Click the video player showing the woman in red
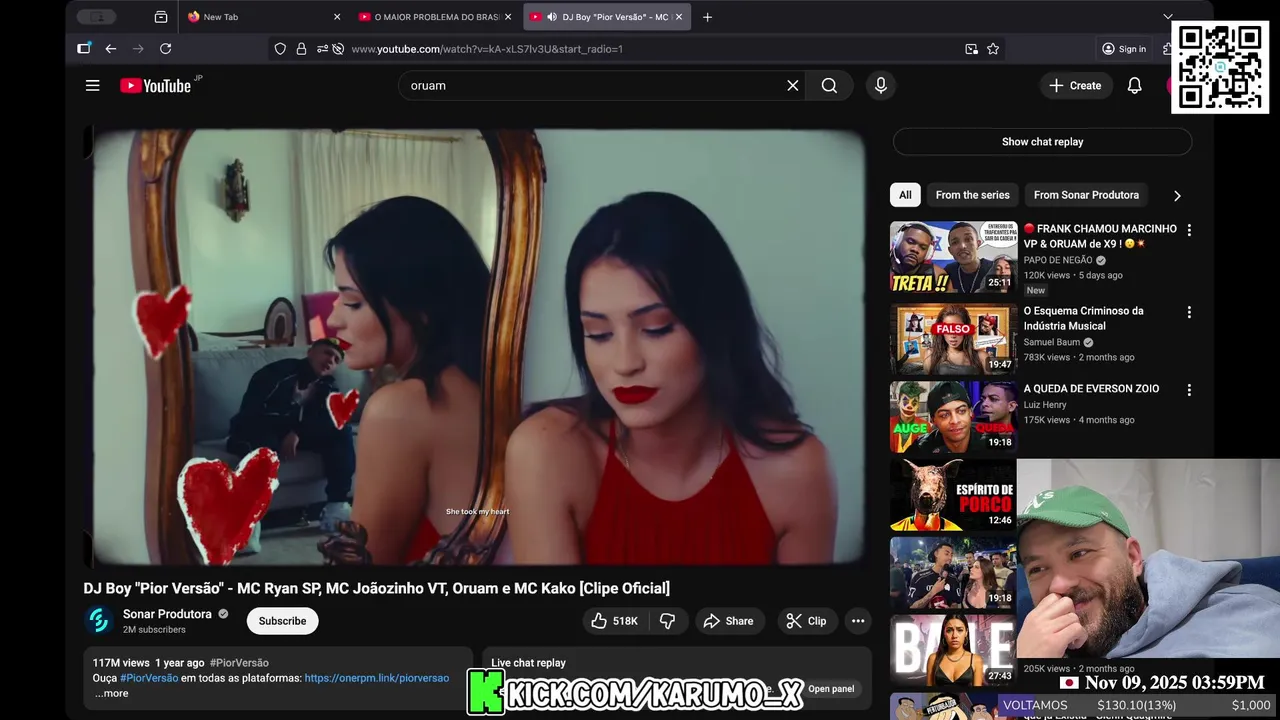1280x720 pixels. [478, 347]
